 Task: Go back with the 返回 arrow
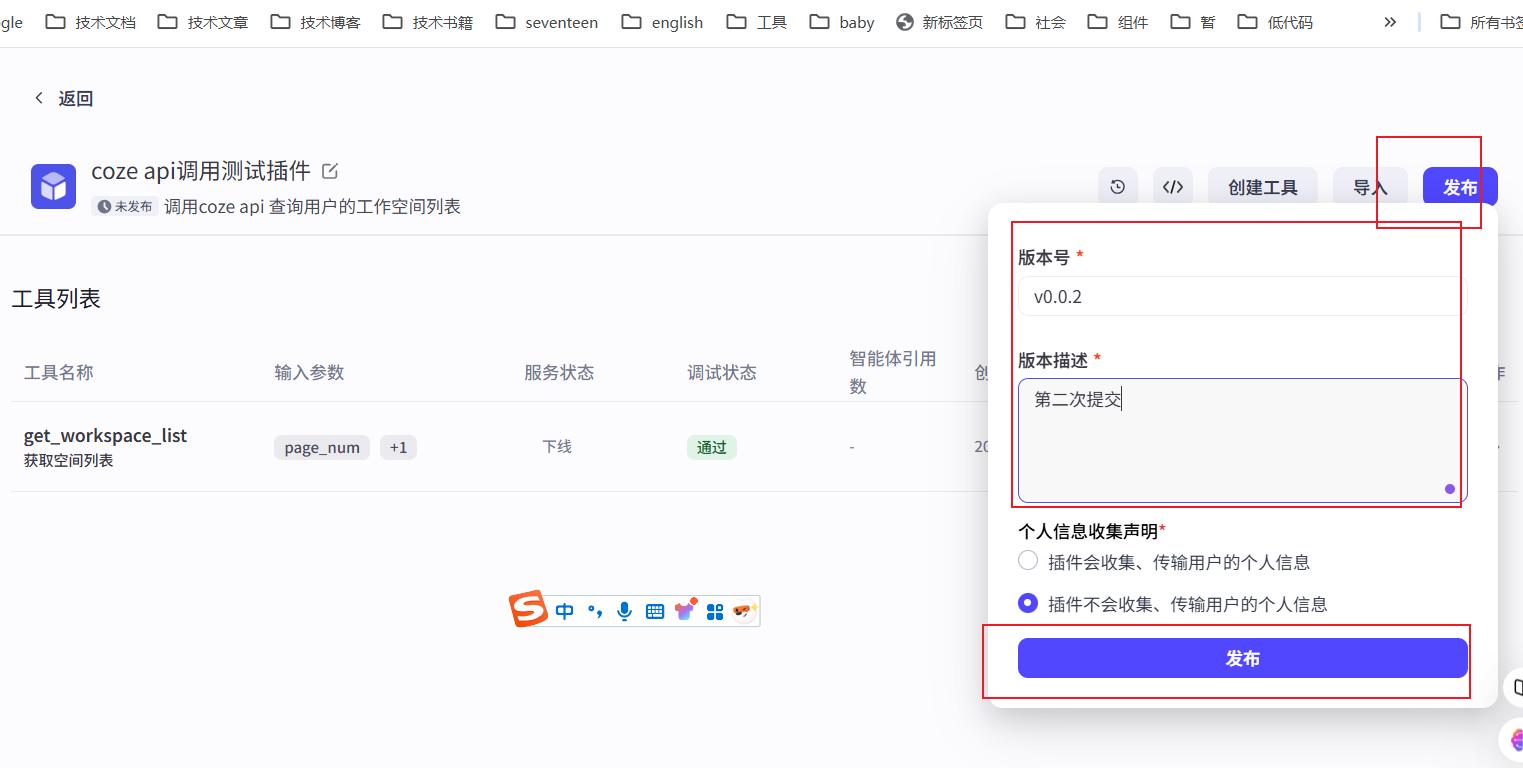[x=39, y=98]
